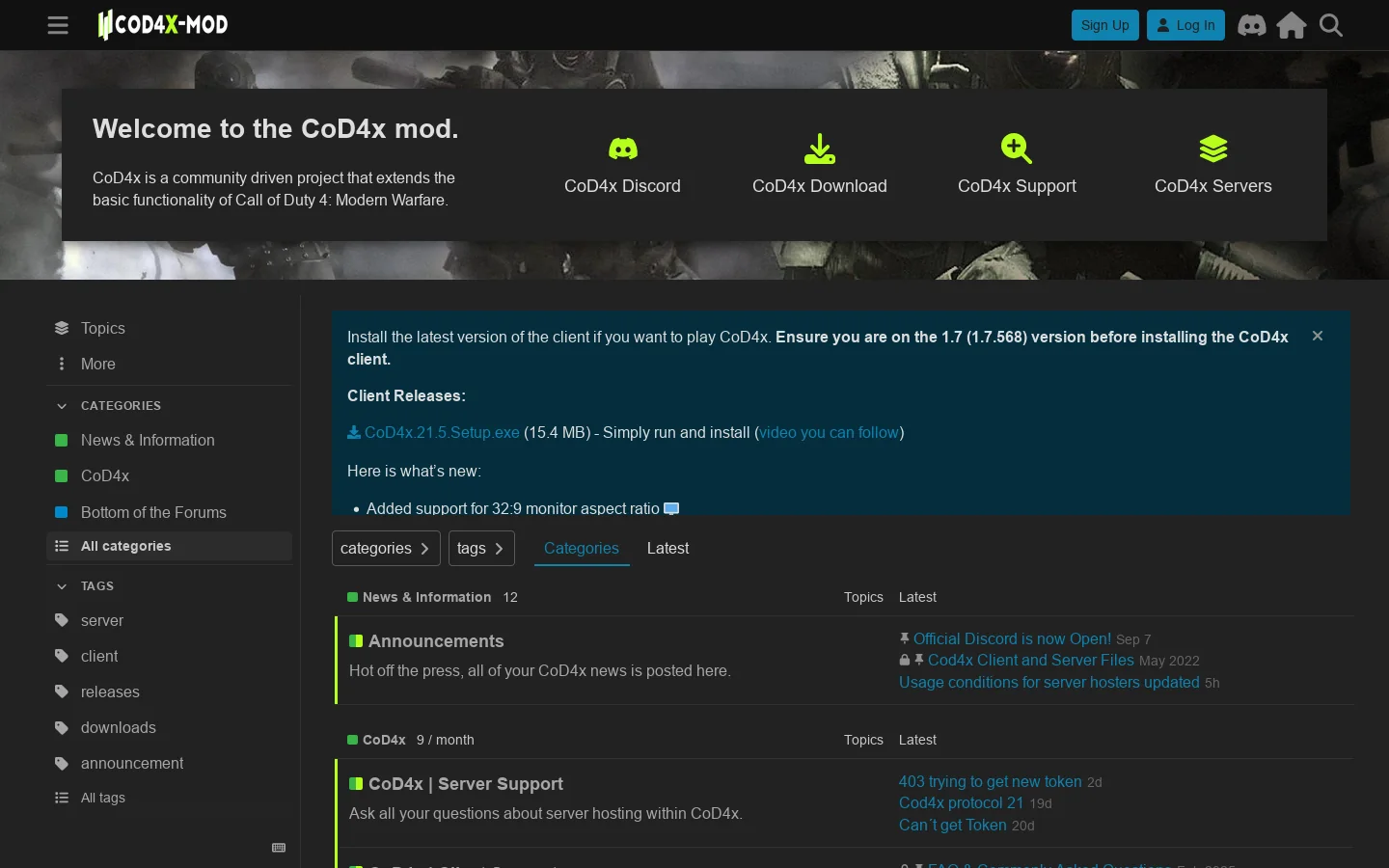Open CoD4x Discord green icon
The width and height of the screenshot is (1389, 868).
point(623,149)
